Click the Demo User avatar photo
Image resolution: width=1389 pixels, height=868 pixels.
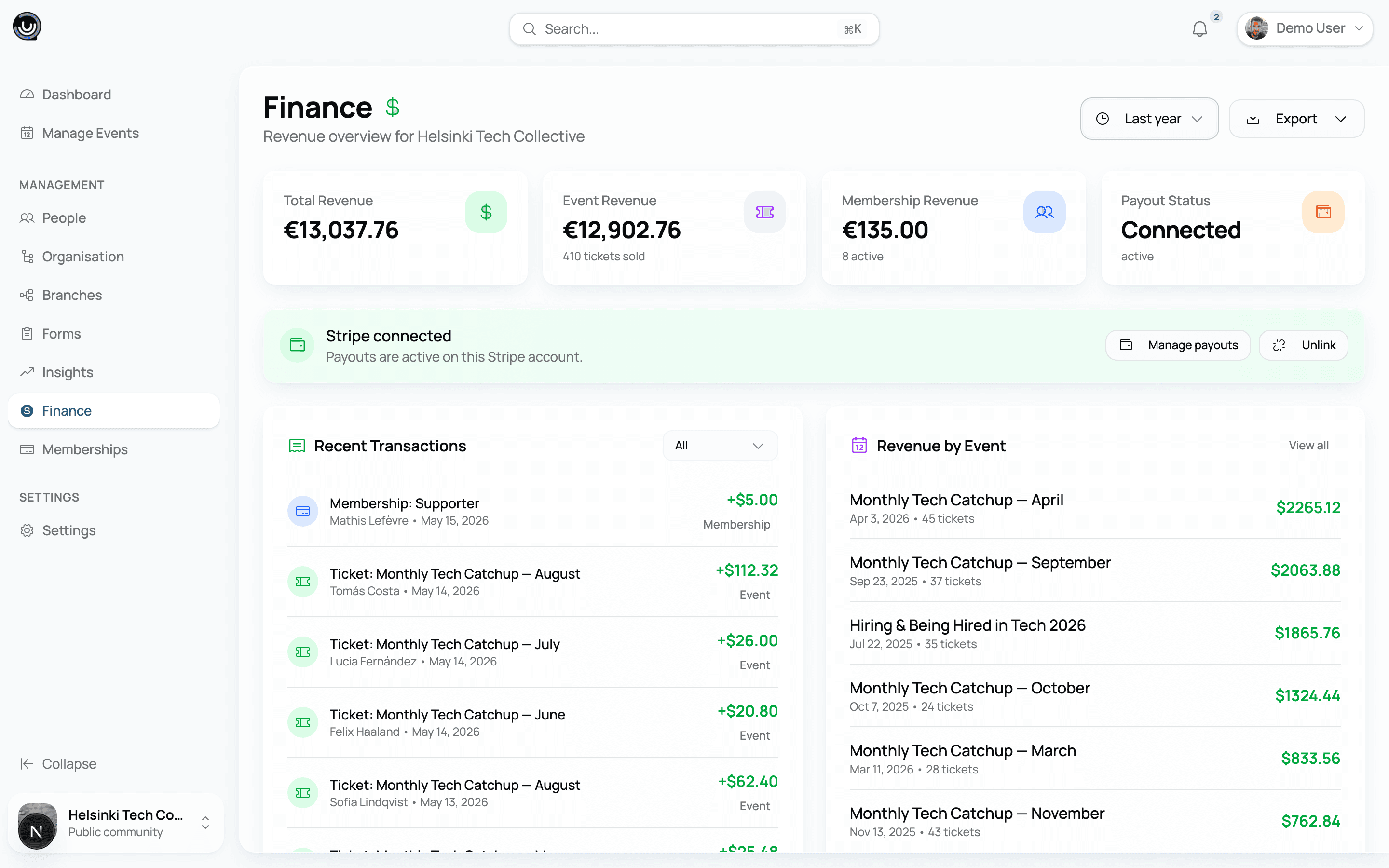1256,28
